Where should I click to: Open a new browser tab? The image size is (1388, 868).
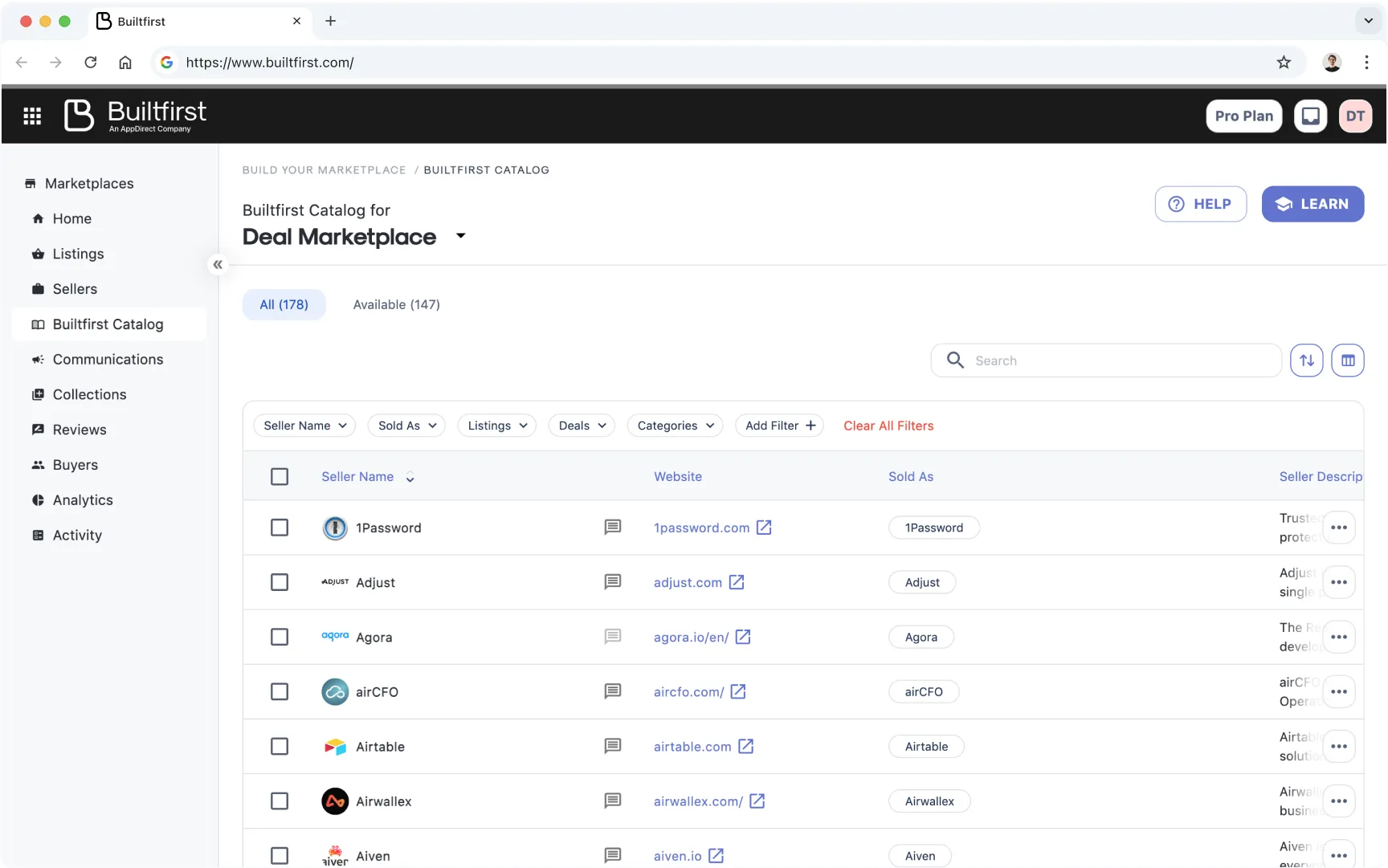(330, 21)
